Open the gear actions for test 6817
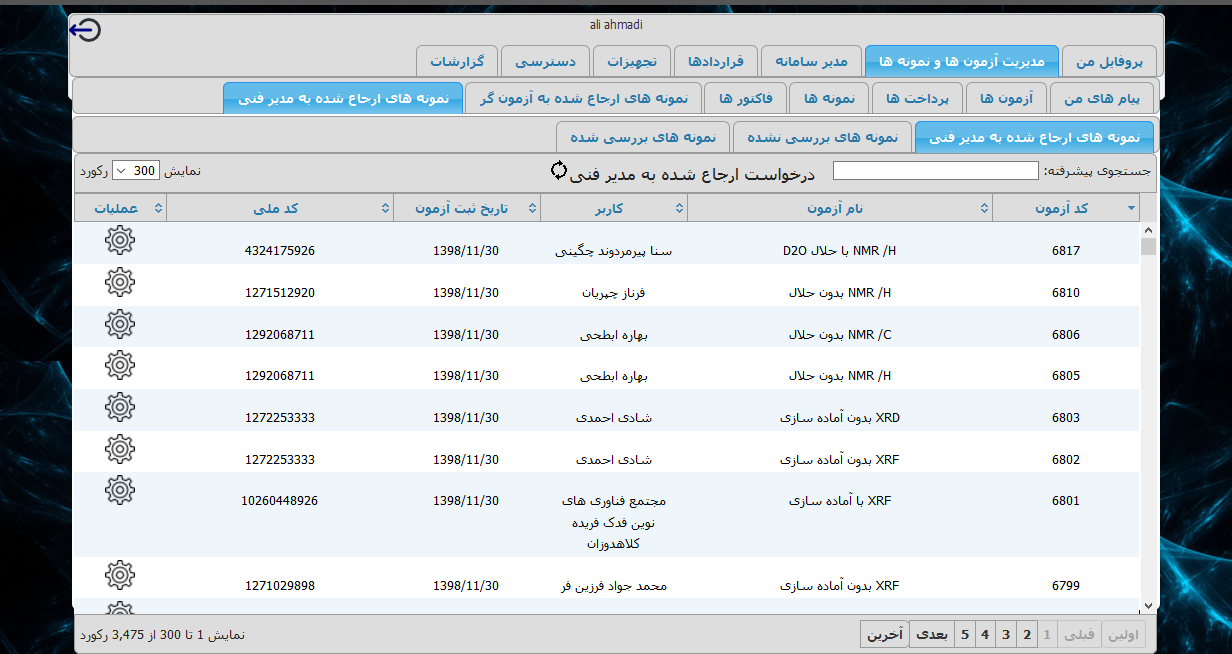1232x654 pixels. pyautogui.click(x=120, y=240)
